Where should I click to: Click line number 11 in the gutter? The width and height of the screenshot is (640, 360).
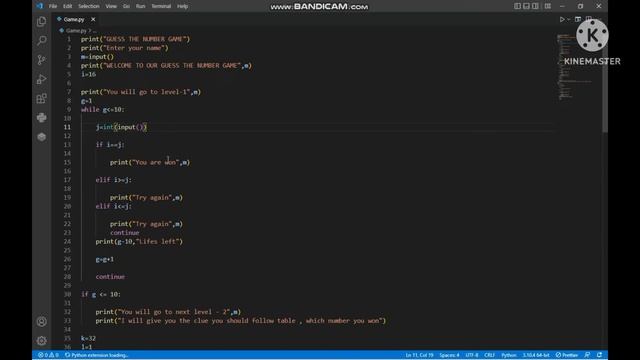point(67,127)
